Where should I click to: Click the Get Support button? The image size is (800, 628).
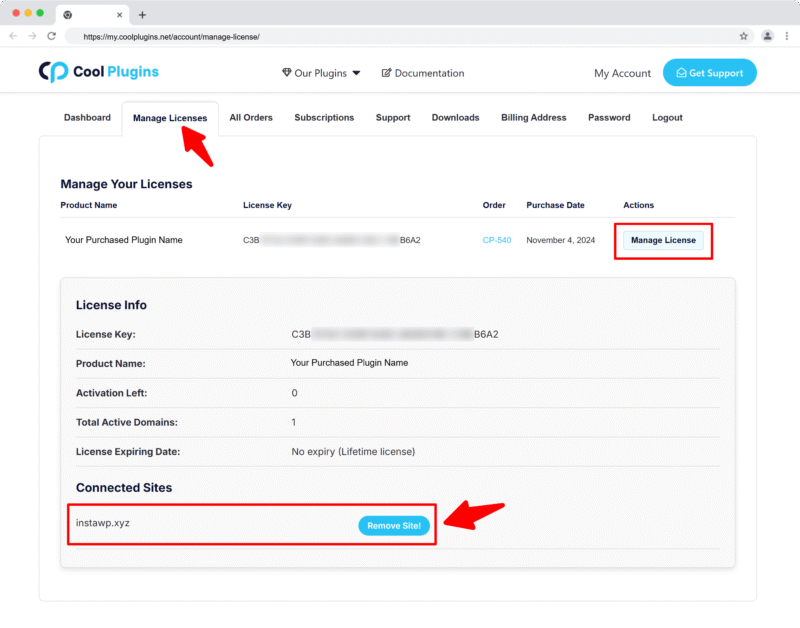point(710,73)
